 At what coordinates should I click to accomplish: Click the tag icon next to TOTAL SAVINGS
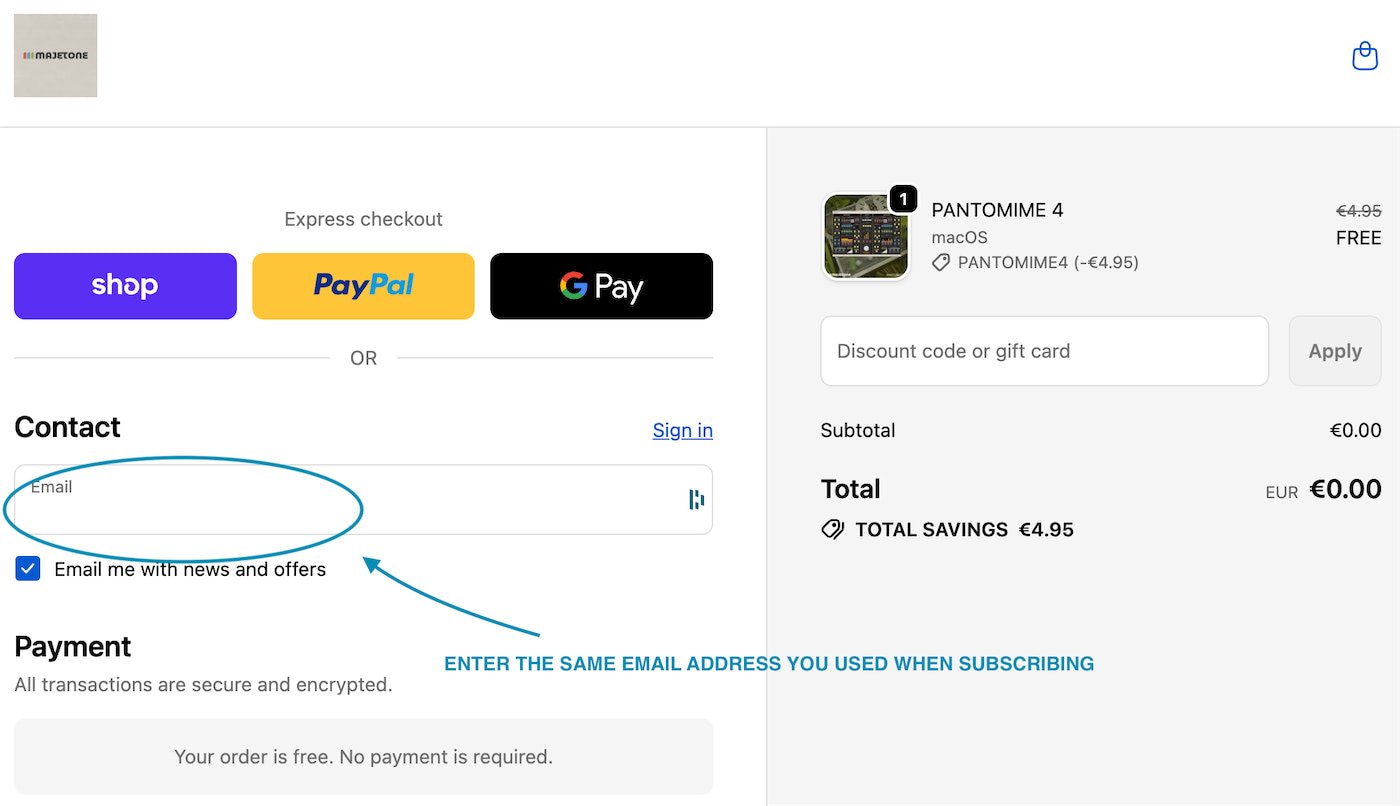point(833,529)
